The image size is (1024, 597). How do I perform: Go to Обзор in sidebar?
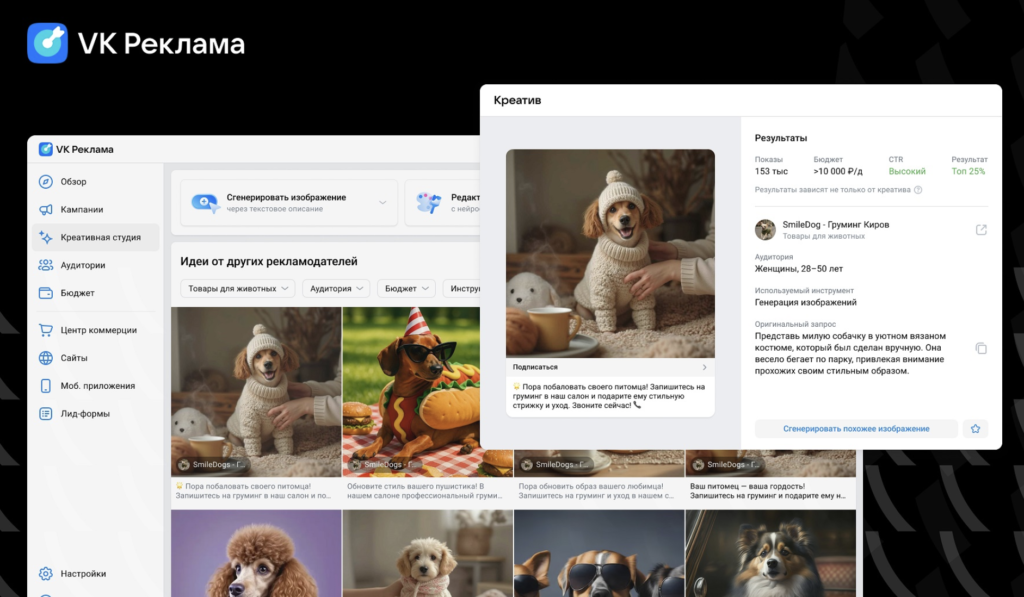click(95, 182)
